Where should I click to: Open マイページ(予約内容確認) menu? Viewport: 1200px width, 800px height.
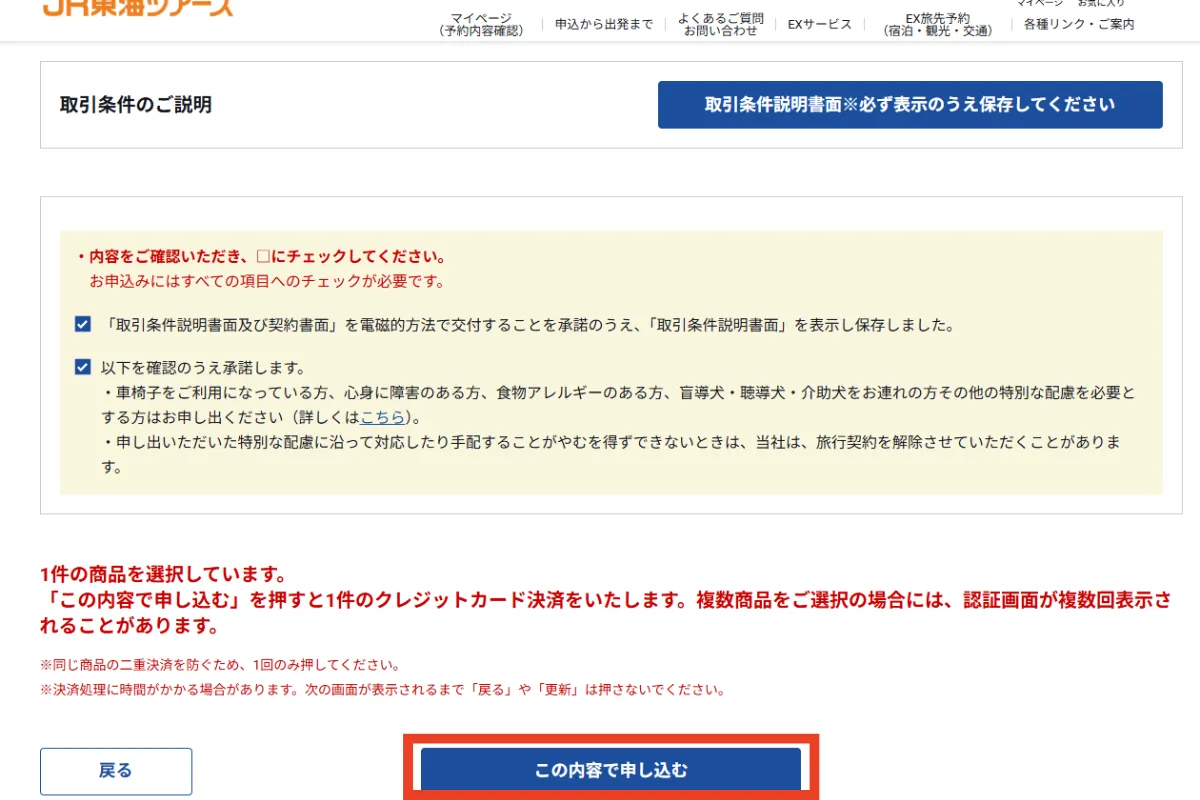pyautogui.click(x=481, y=24)
